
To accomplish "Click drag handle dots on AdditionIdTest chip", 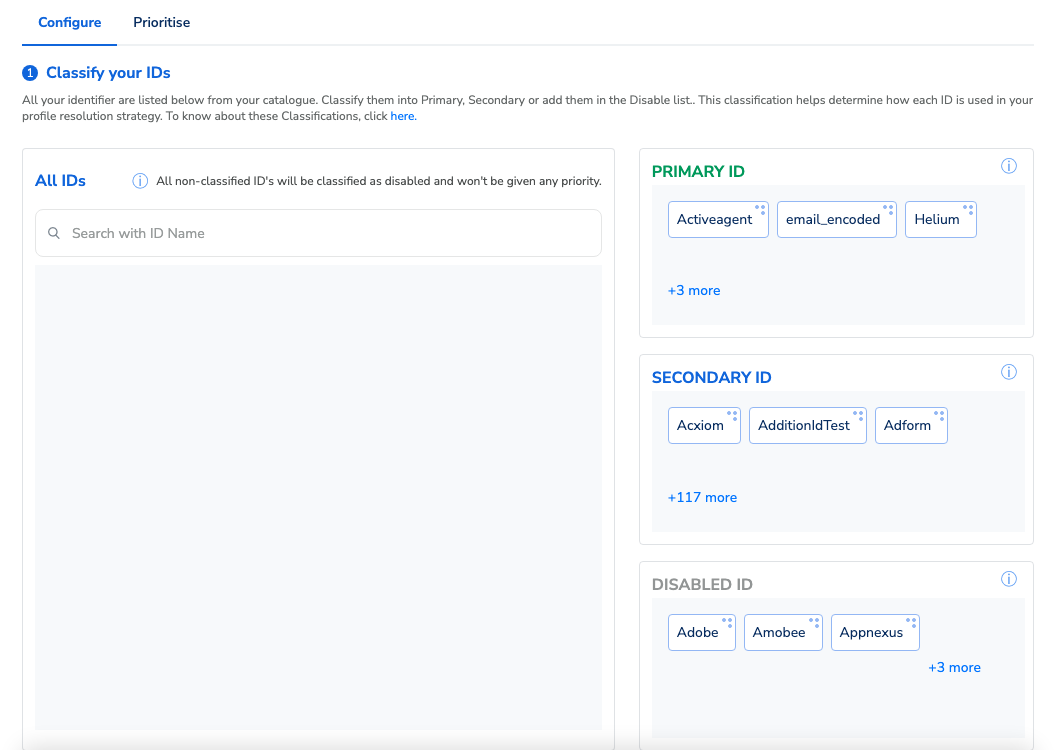I will (858, 415).
